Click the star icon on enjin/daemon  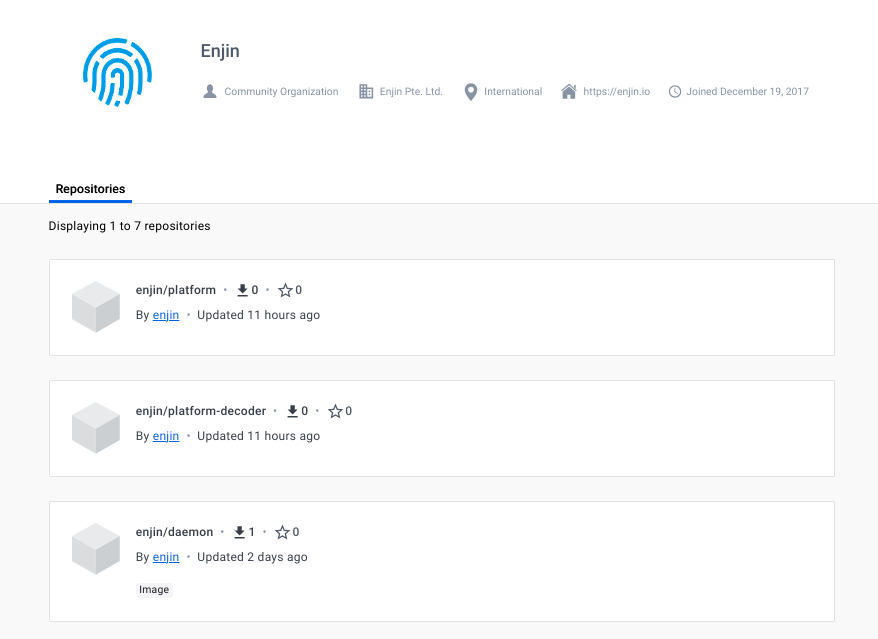tap(283, 532)
